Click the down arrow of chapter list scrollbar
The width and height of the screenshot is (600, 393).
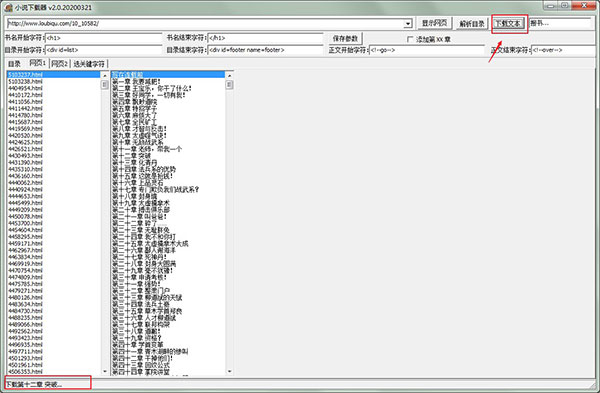point(229,371)
